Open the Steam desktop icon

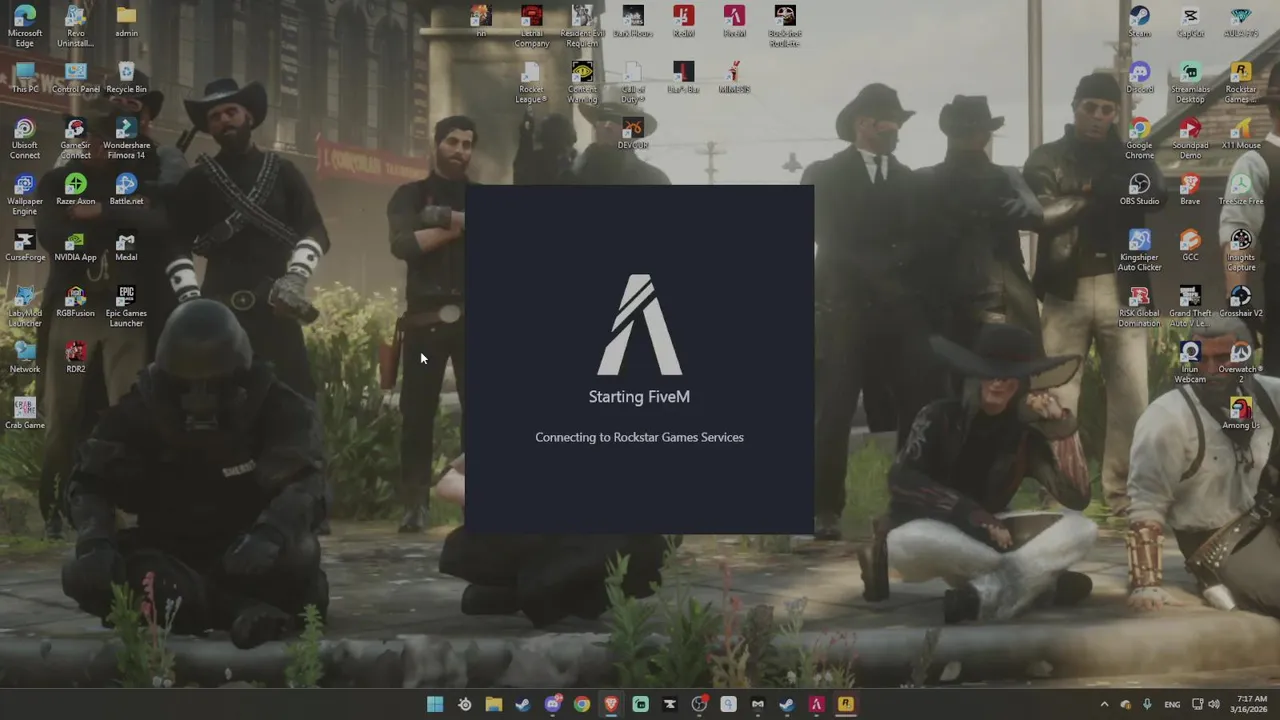(x=1139, y=22)
